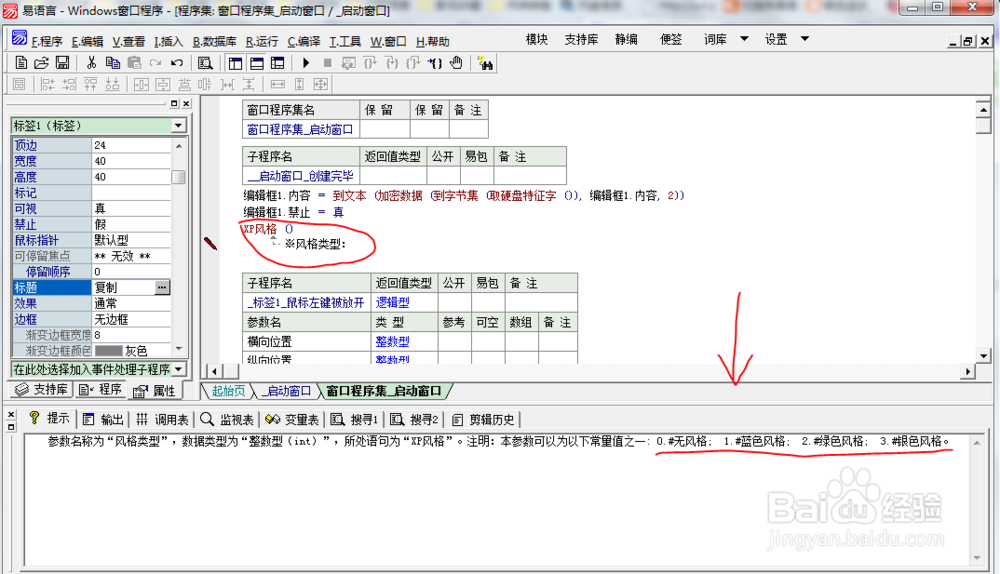This screenshot has width=1000, height=574.
Task: Open the 标签1（标签） component combo box
Action: 99,126
